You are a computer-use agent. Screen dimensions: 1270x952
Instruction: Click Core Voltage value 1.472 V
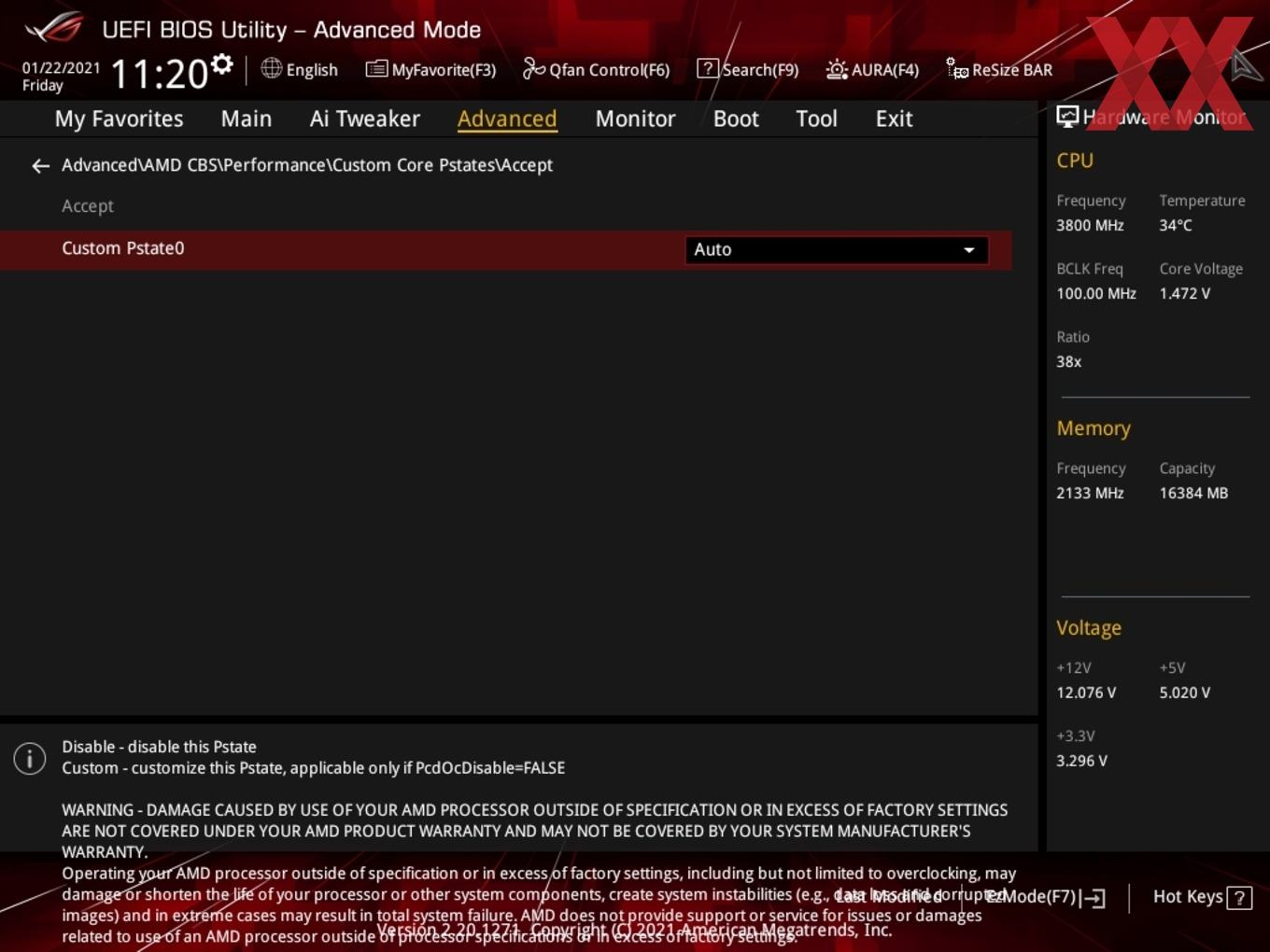tap(1185, 294)
